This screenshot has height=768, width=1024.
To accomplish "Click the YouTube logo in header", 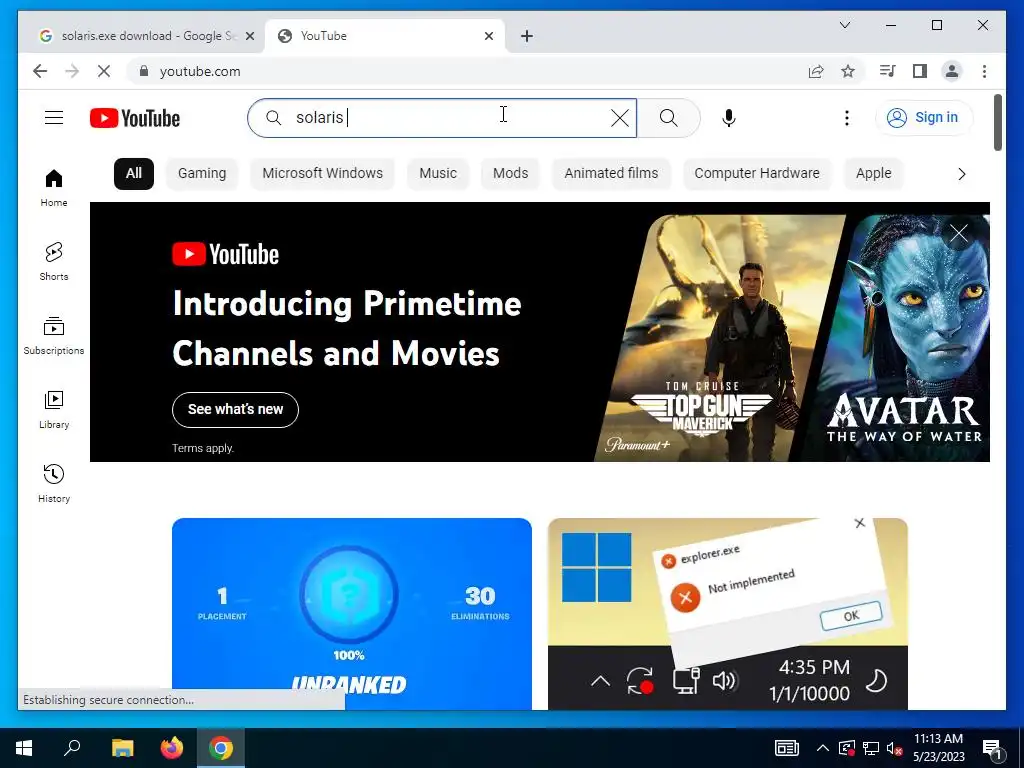I will click(135, 118).
